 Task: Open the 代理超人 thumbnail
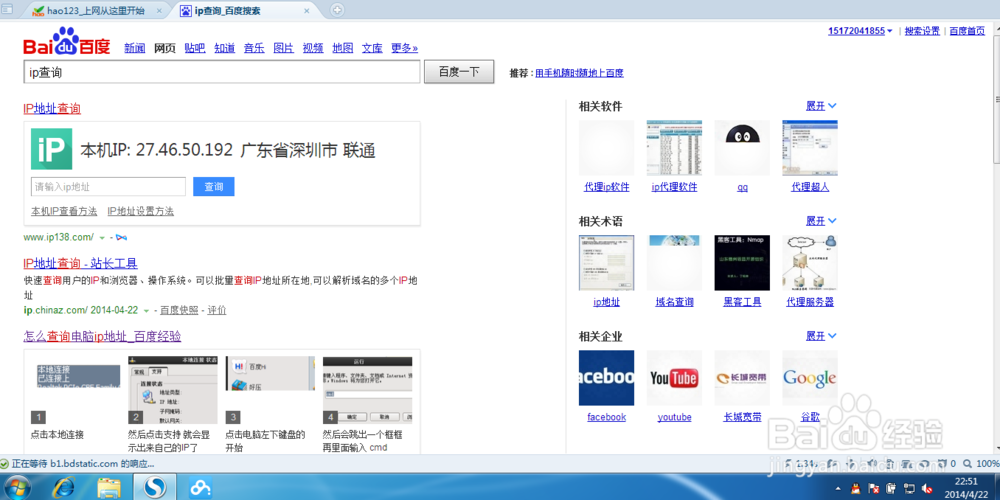(810, 148)
